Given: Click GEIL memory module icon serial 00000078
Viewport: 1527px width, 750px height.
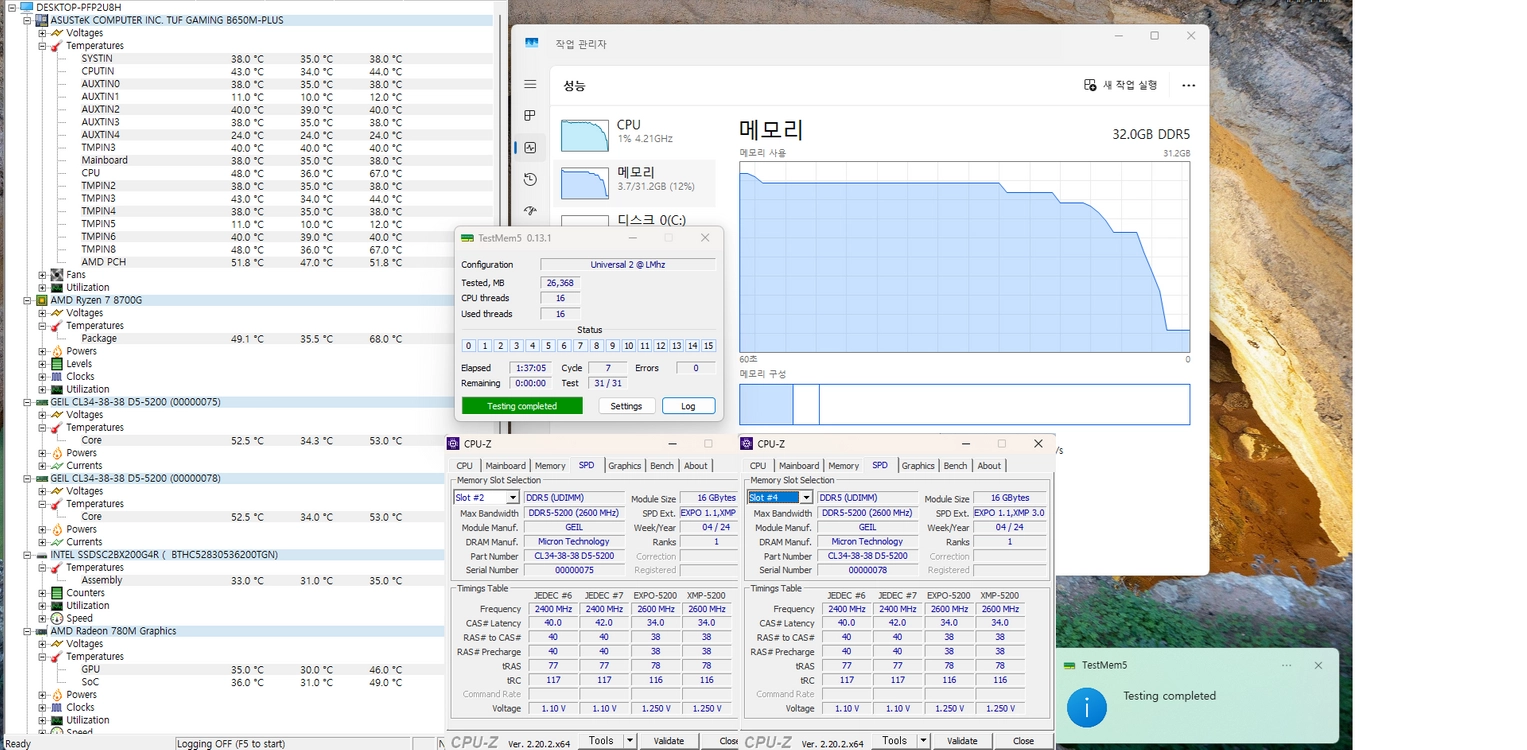Looking at the screenshot, I should coord(42,478).
